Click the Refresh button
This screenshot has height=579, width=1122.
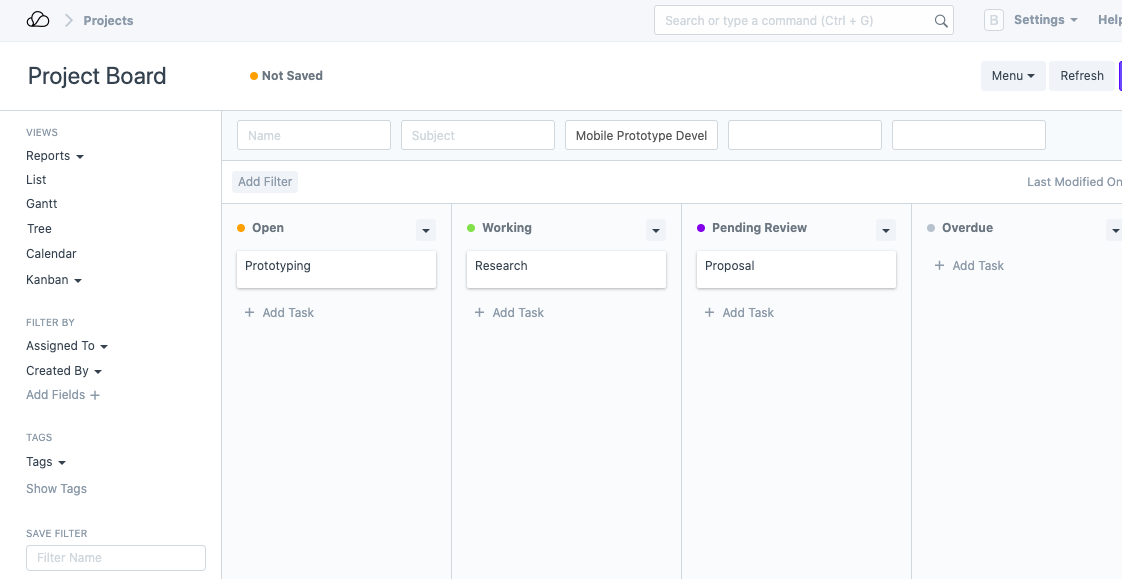tap(1081, 76)
